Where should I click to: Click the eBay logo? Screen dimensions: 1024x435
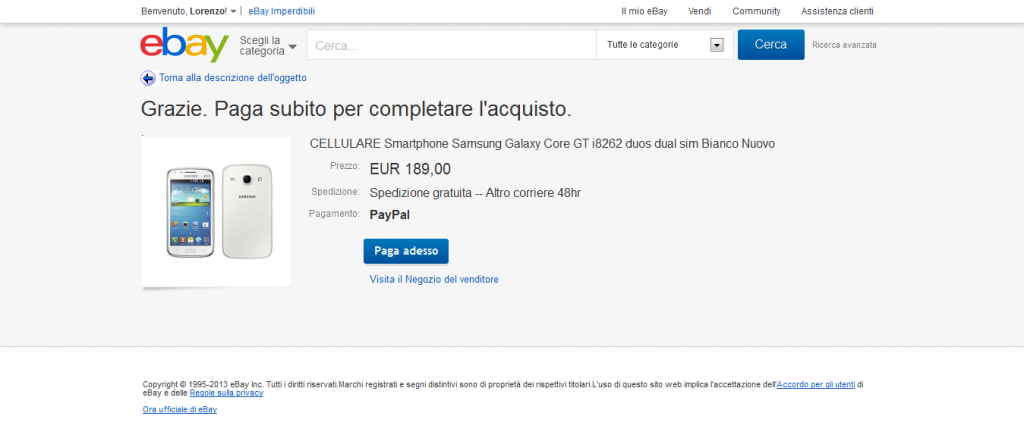[x=184, y=44]
